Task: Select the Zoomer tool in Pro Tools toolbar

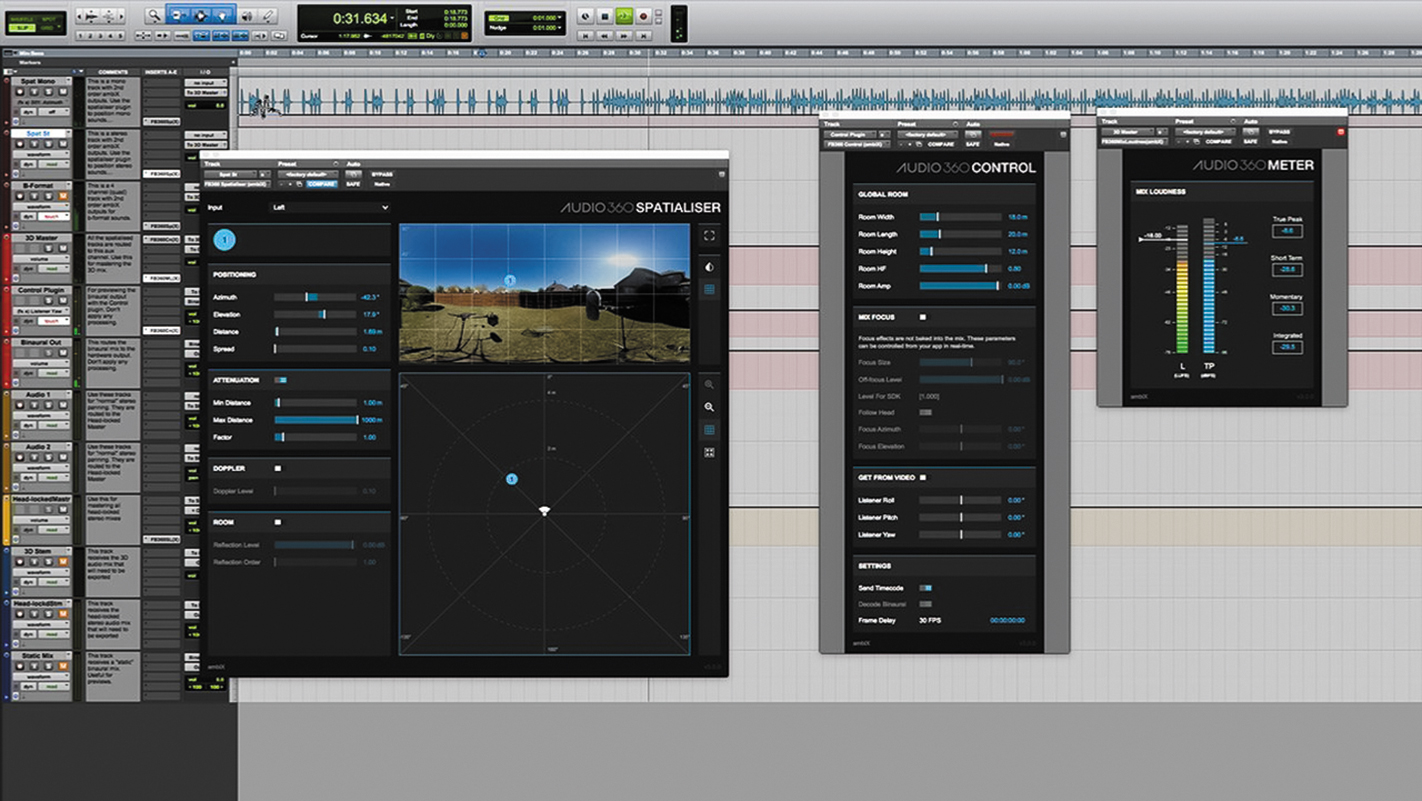Action: [154, 15]
